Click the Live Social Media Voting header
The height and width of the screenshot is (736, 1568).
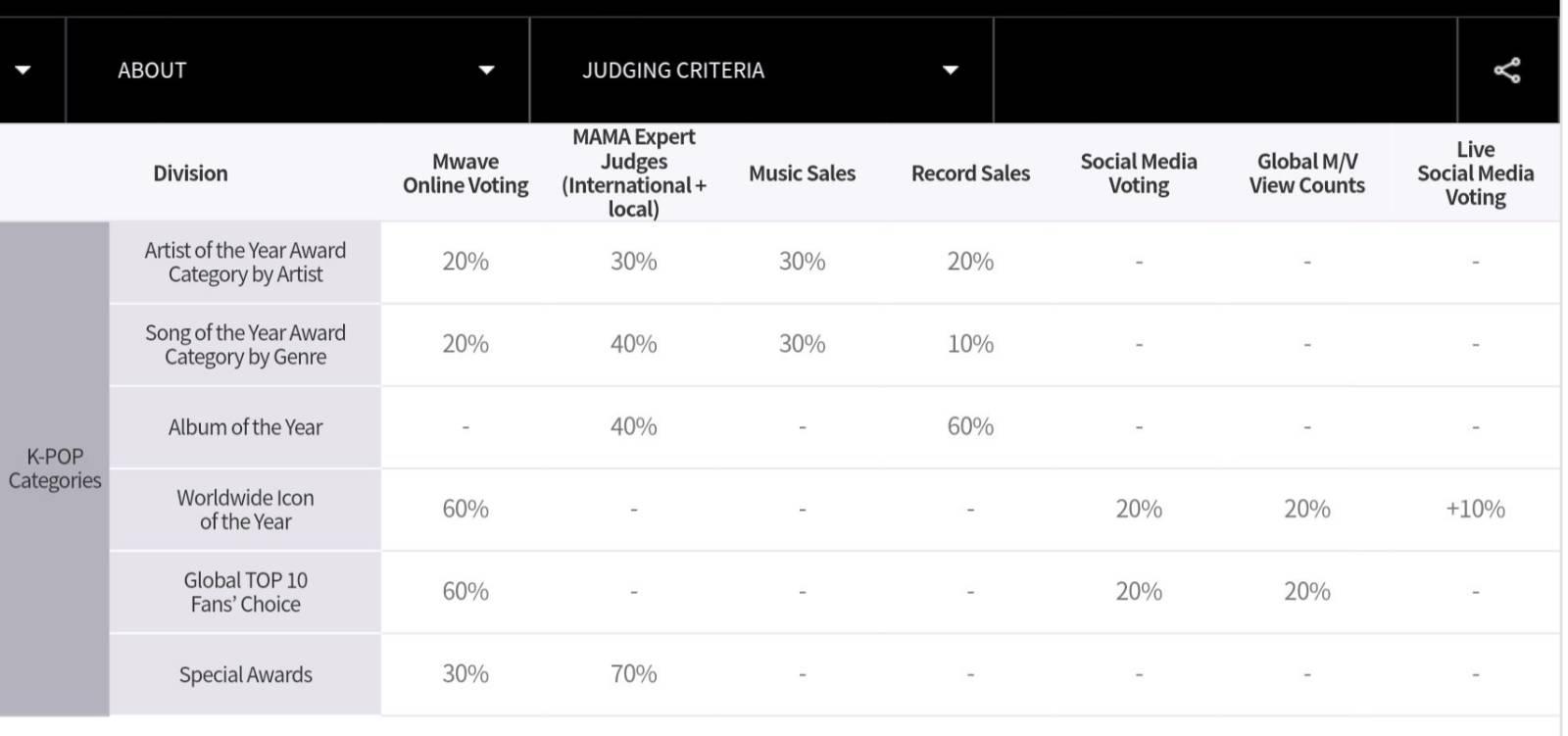coord(1475,173)
